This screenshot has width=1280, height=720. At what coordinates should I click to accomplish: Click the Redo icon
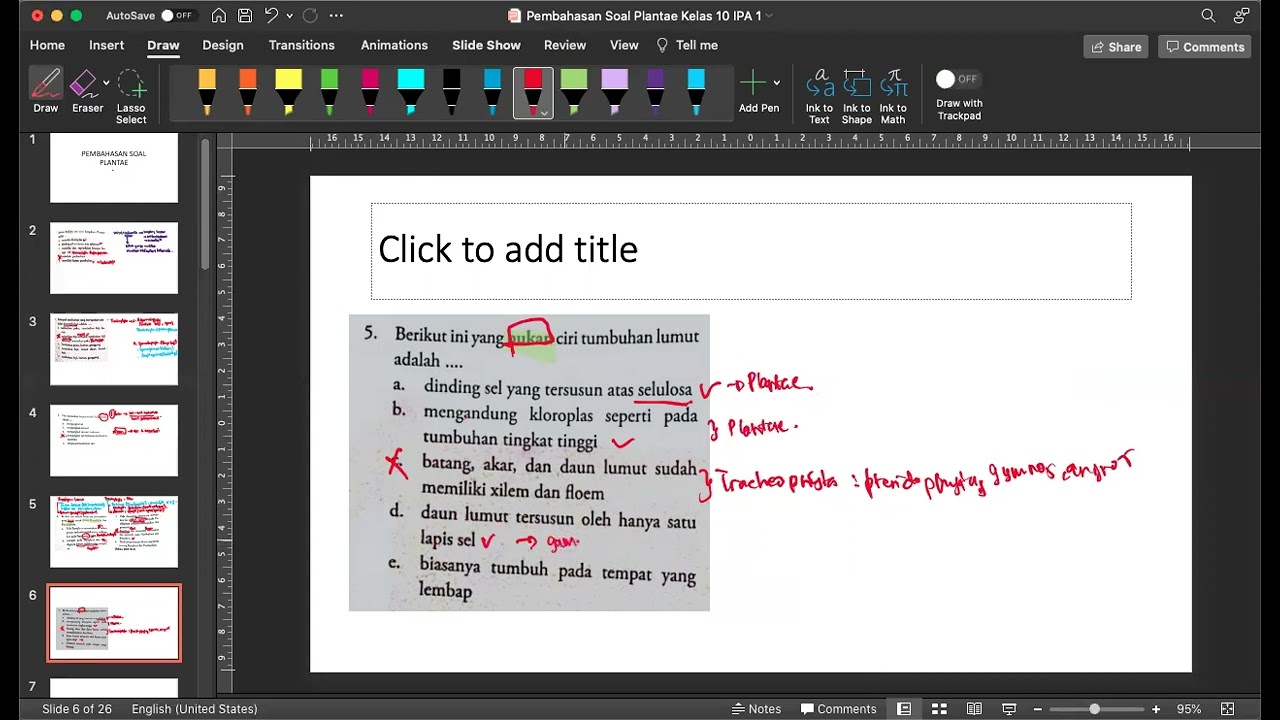[310, 16]
